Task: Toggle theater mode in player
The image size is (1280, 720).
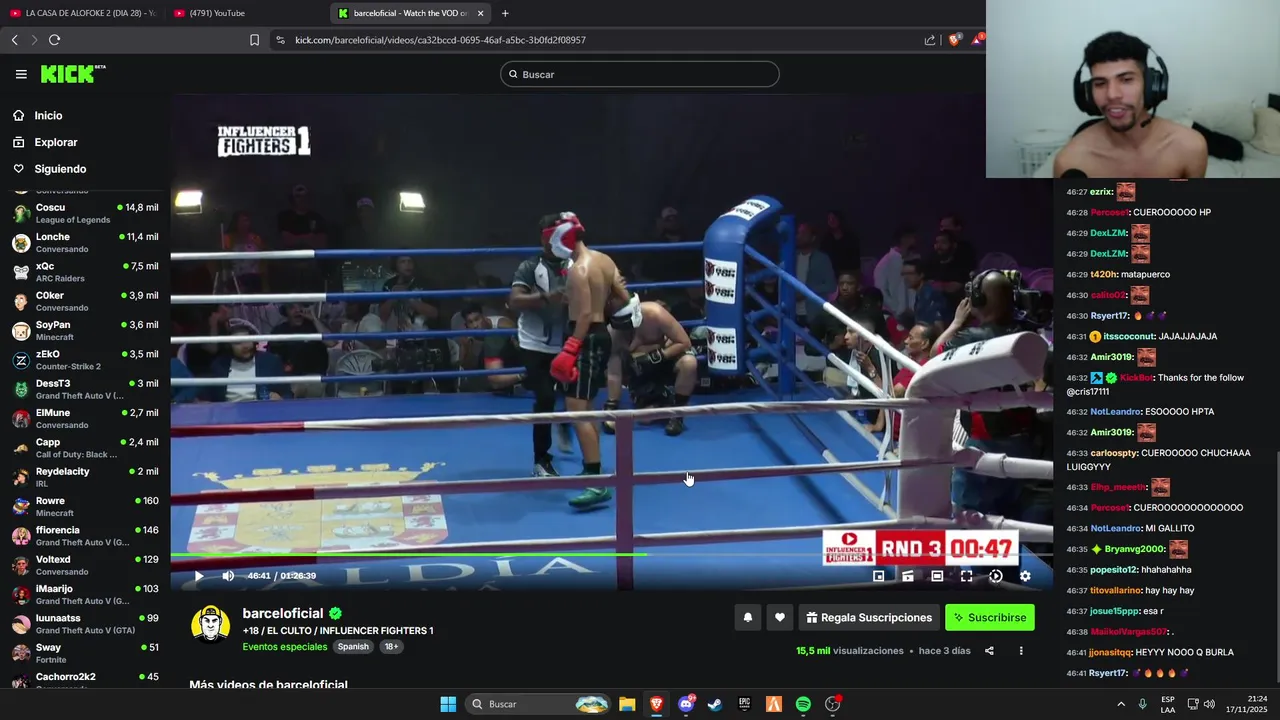Action: tap(937, 576)
